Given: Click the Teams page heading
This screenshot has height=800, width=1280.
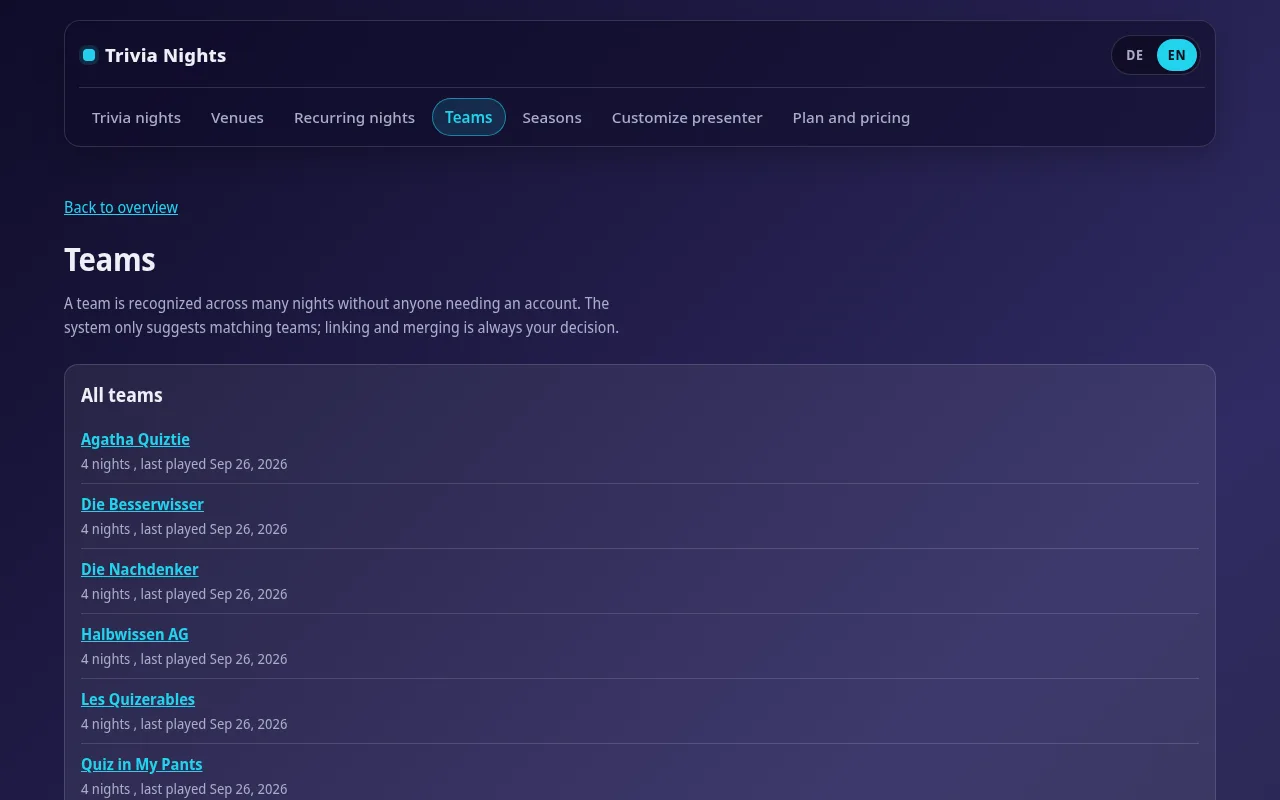Looking at the screenshot, I should (x=110, y=260).
